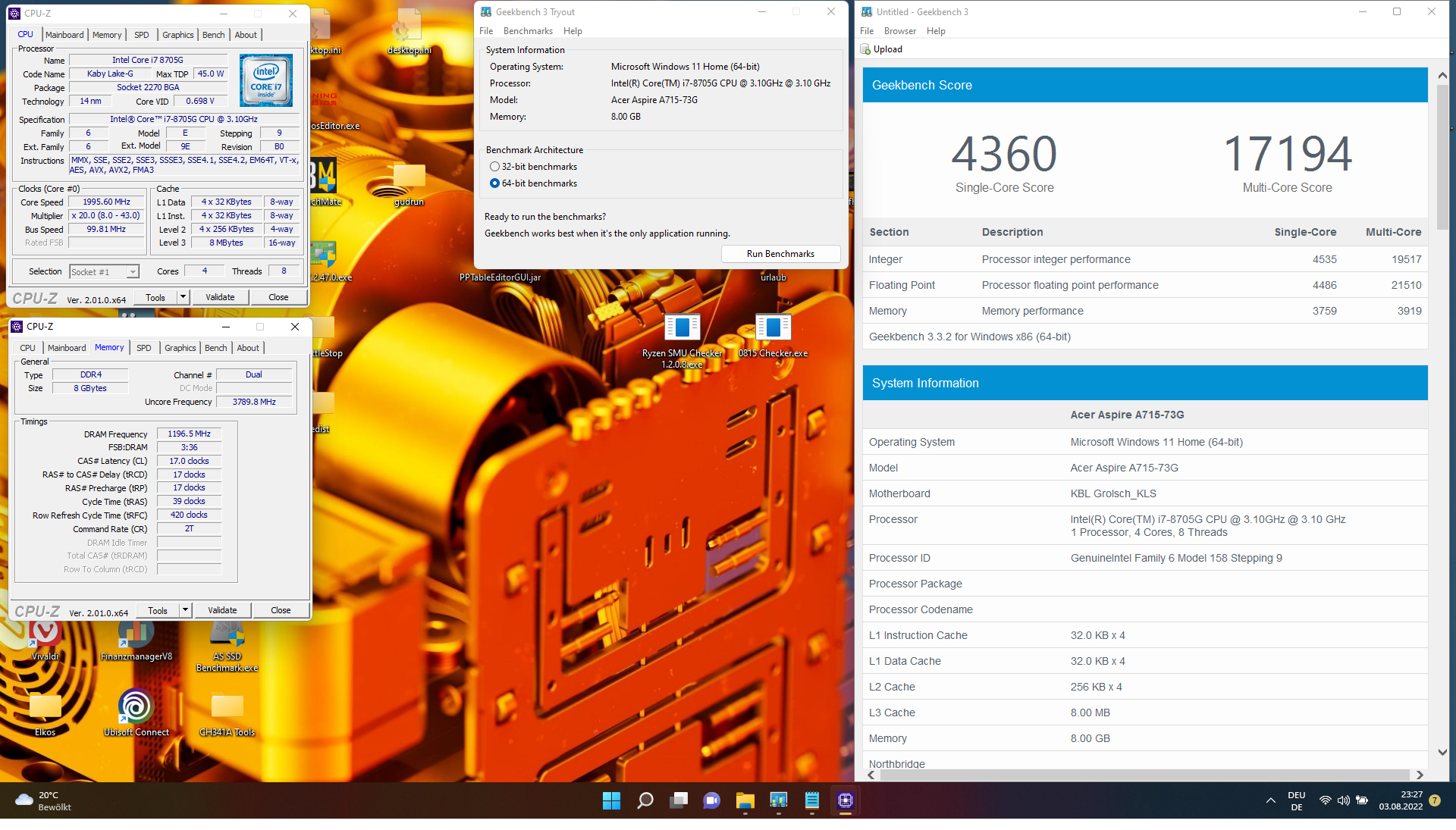This screenshot has height=830, width=1456.
Task: Open the gudrun desktop folder
Action: (x=409, y=184)
